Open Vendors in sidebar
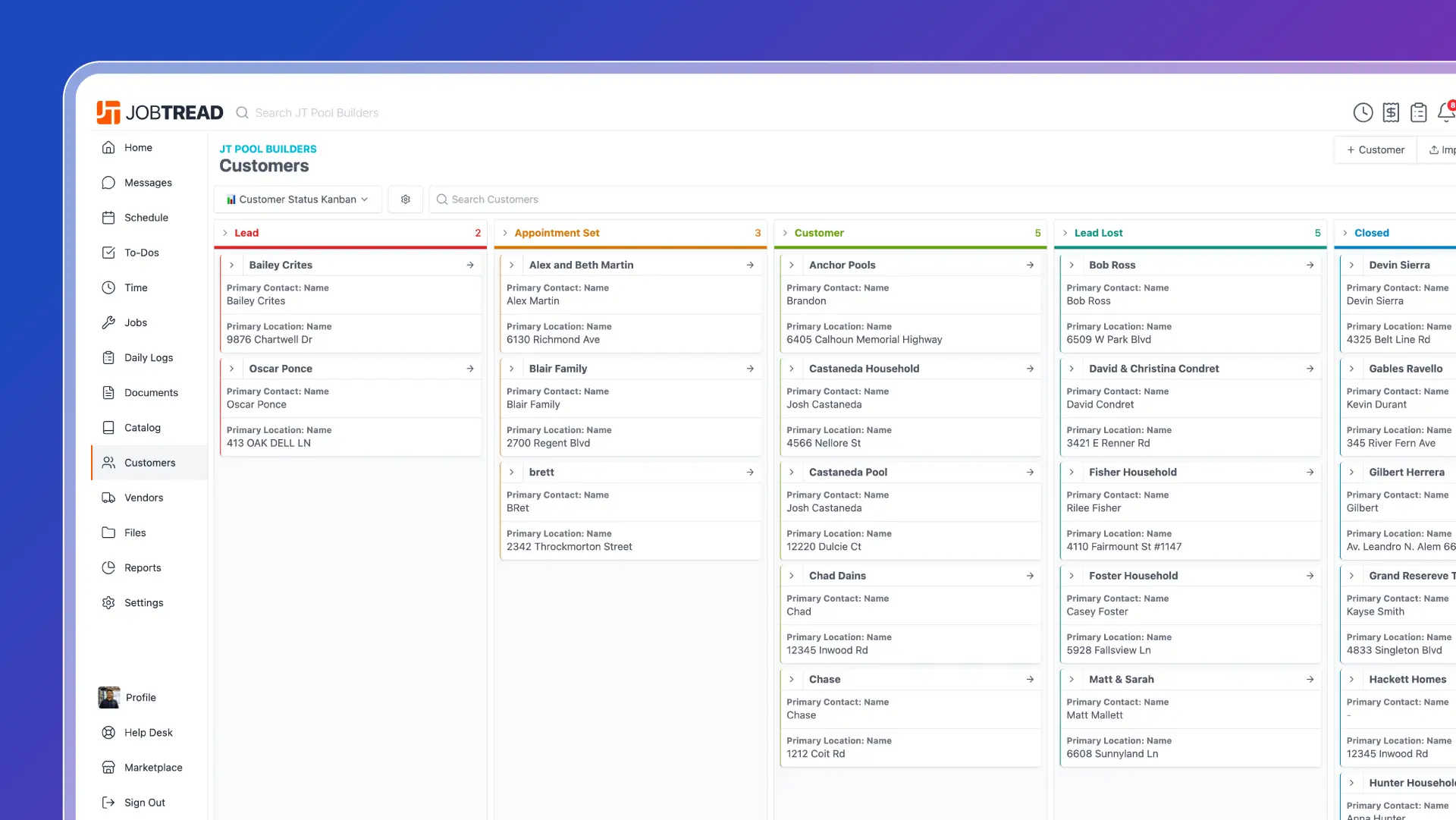The image size is (1456, 820). click(149, 498)
